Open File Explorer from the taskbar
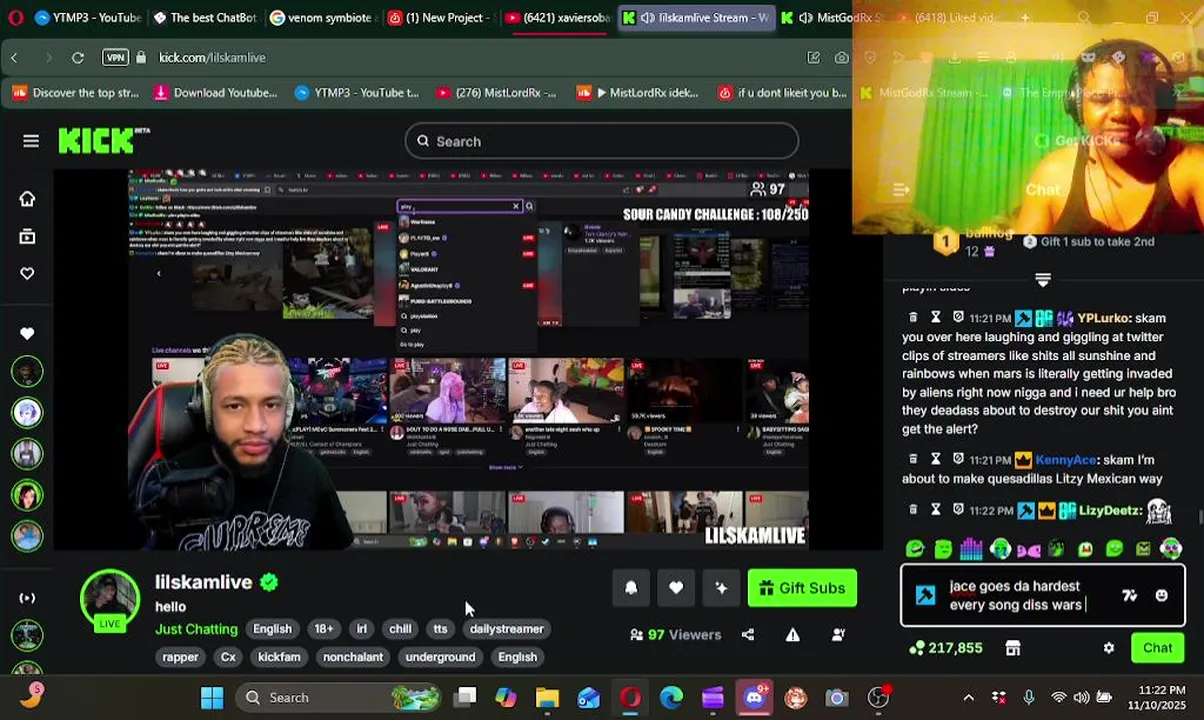The width and height of the screenshot is (1204, 720). [547, 697]
